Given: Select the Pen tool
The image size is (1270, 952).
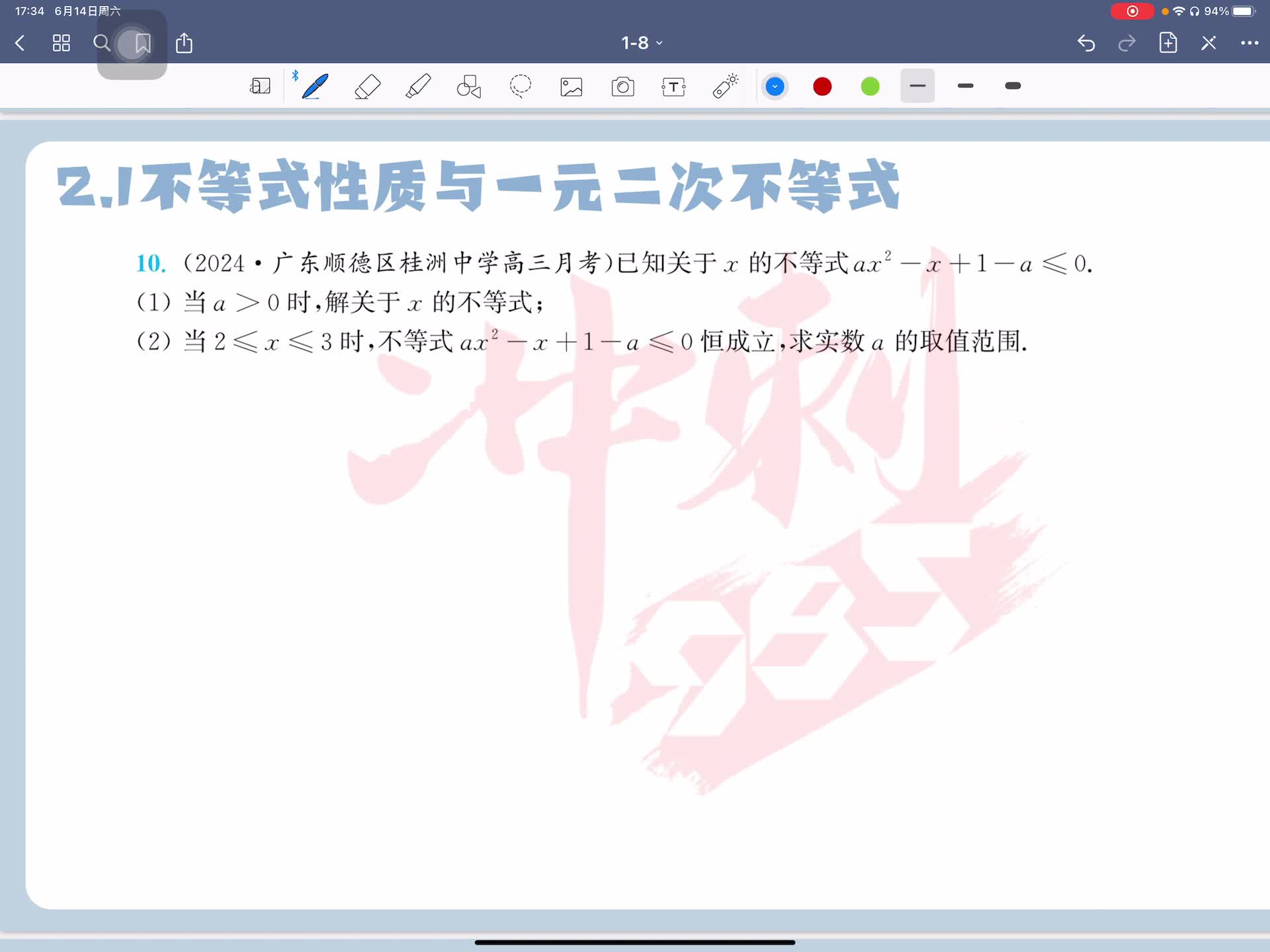Looking at the screenshot, I should 315,87.
